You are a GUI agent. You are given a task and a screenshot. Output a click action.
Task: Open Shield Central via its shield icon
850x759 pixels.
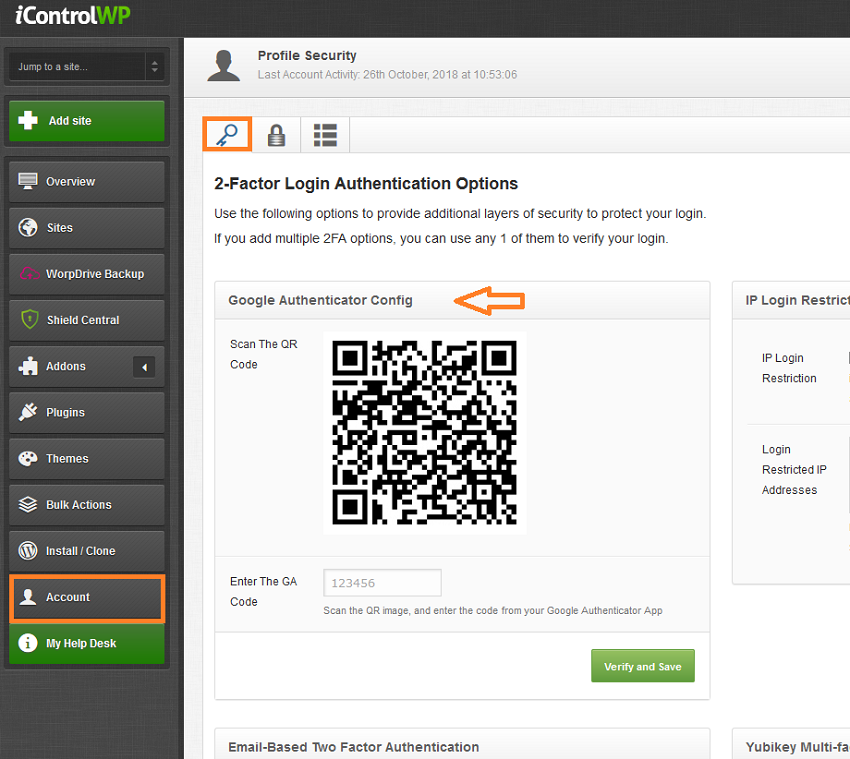coord(29,320)
